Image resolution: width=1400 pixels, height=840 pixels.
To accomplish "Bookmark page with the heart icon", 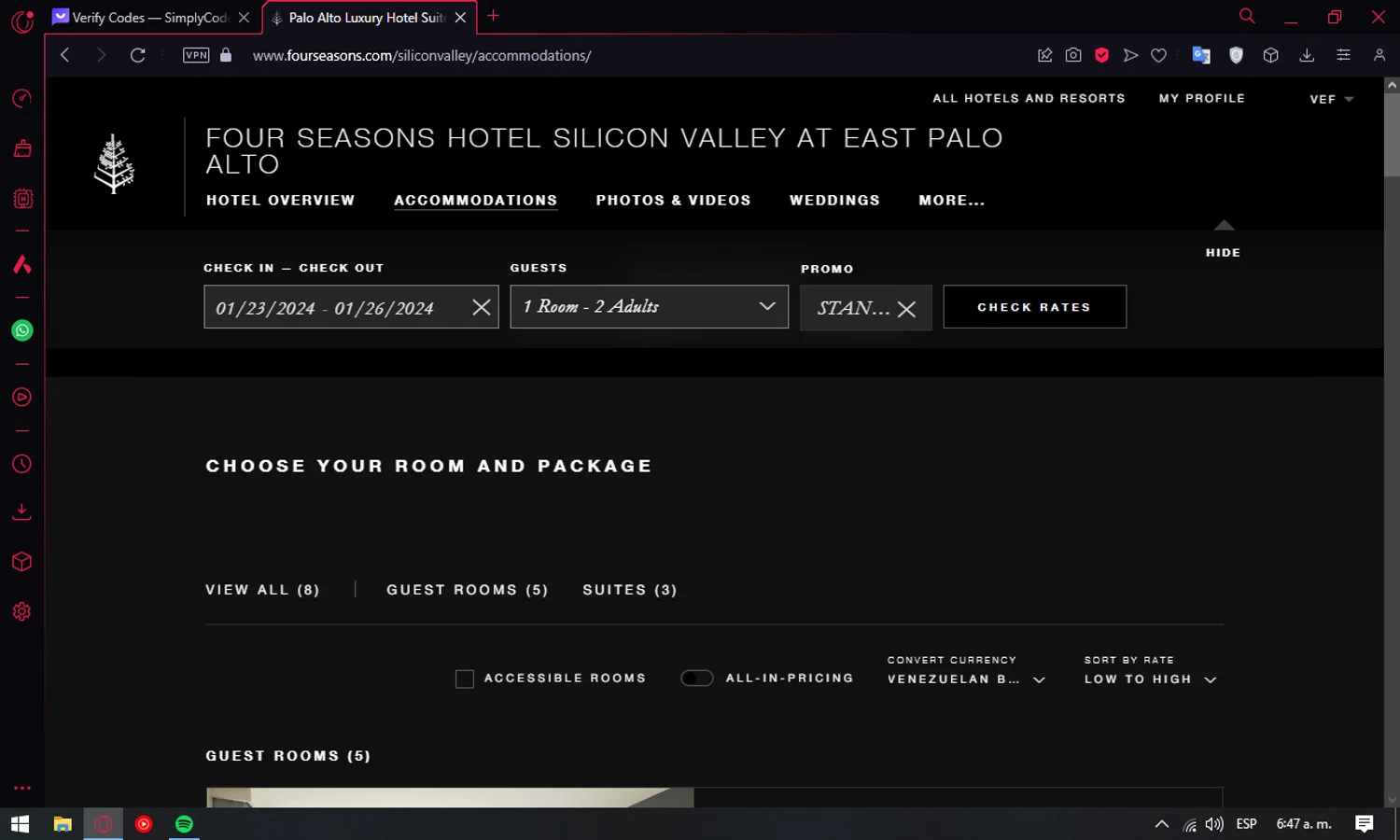I will point(1158,55).
